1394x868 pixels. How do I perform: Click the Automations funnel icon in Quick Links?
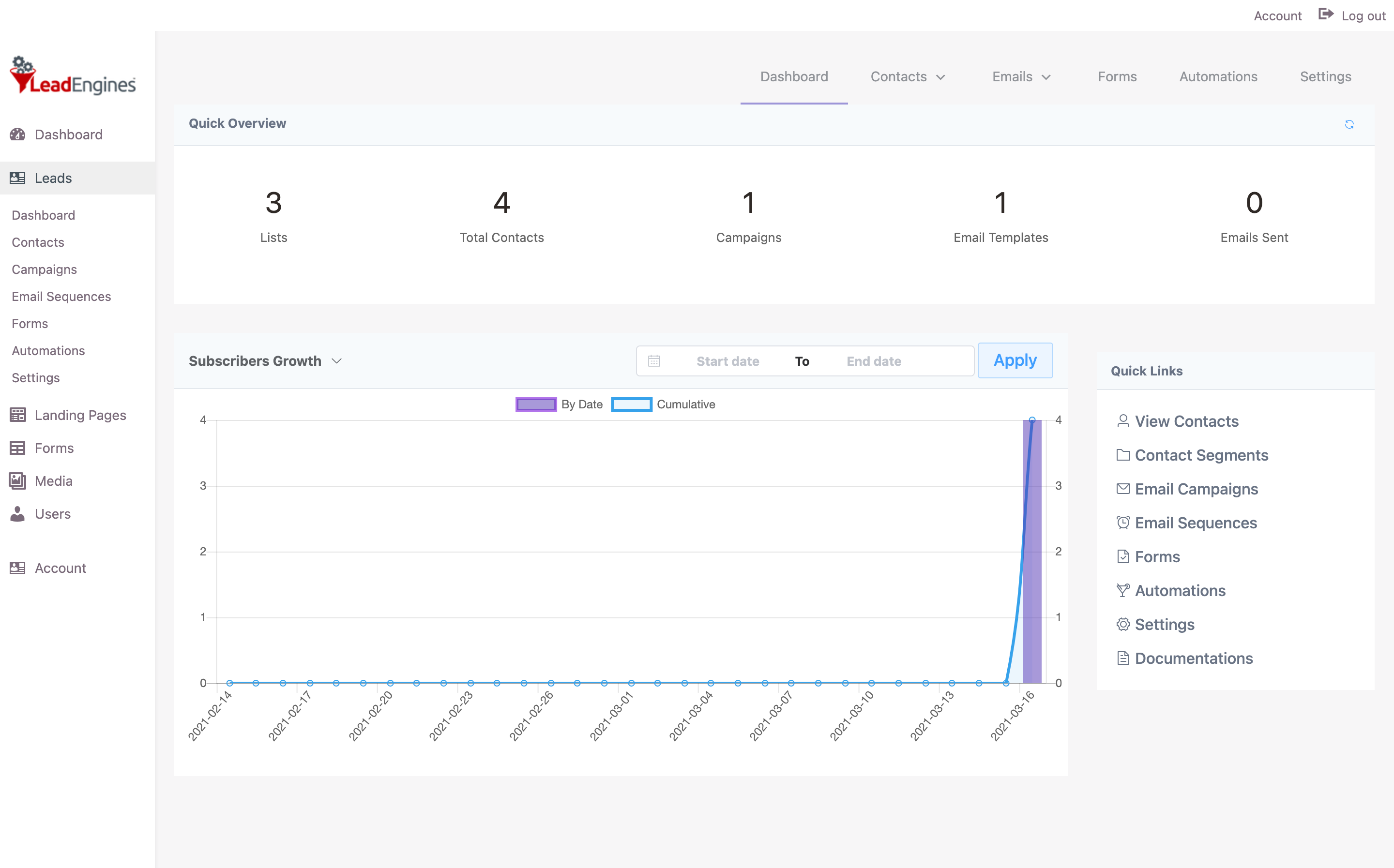click(1123, 590)
